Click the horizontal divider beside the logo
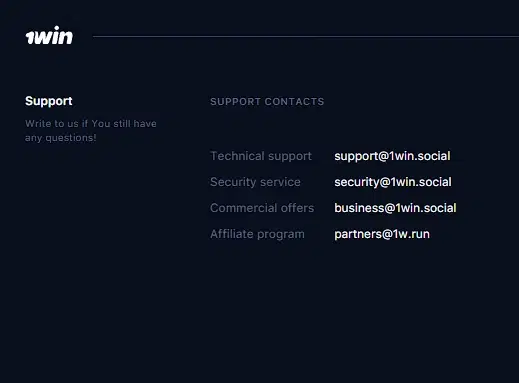 pos(306,36)
